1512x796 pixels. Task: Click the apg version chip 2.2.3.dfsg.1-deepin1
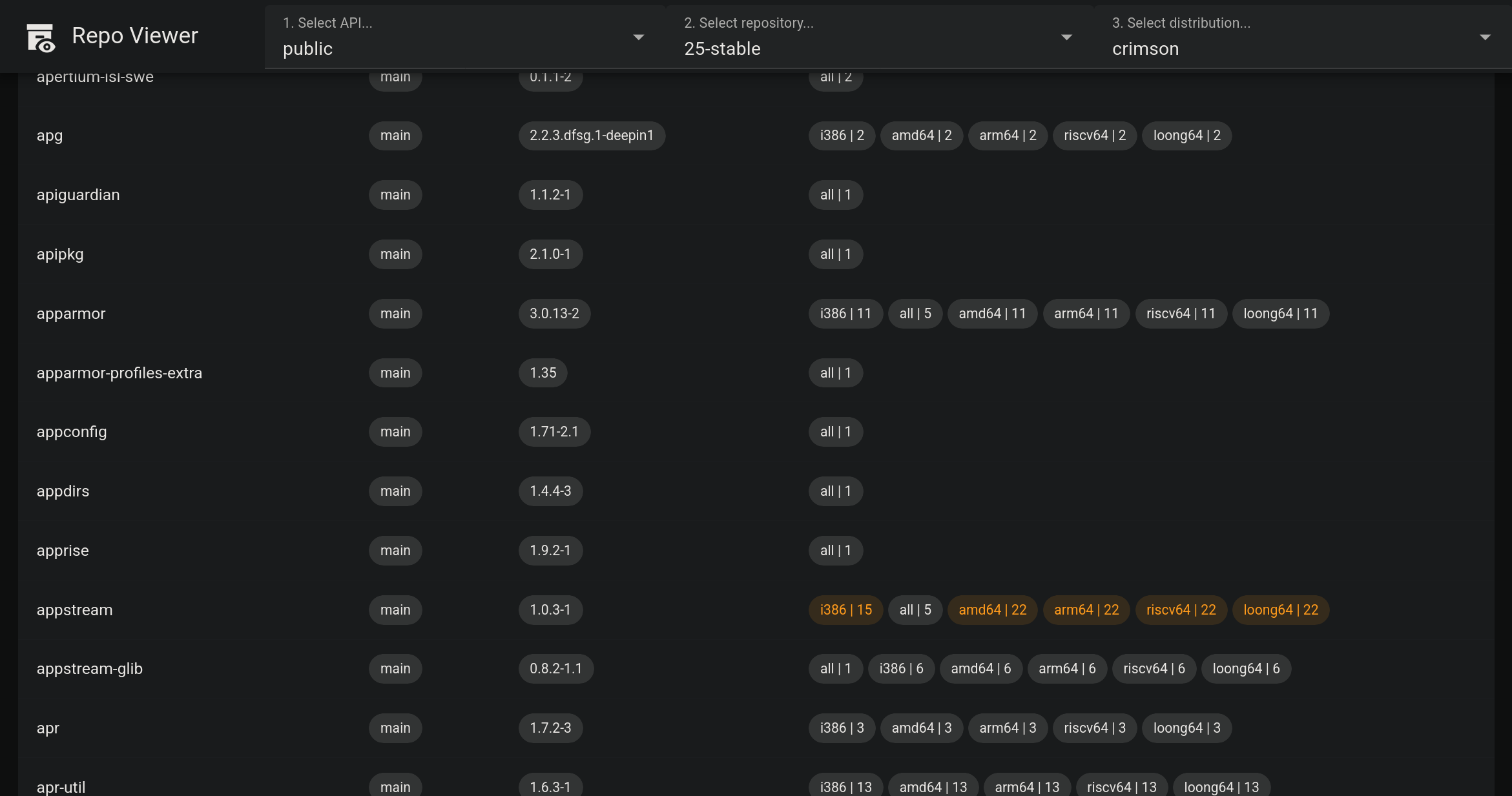tap(592, 136)
